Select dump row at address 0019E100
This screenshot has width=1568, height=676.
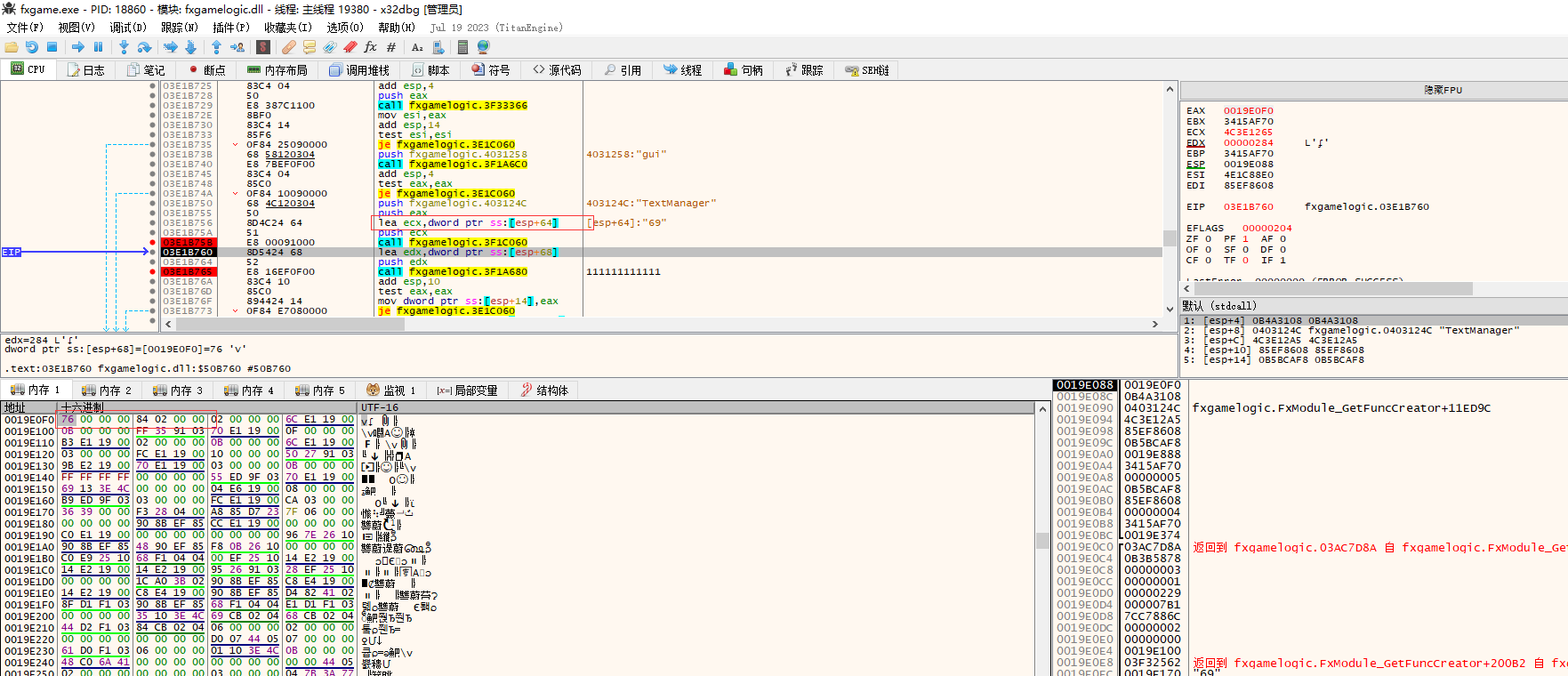coord(519,431)
